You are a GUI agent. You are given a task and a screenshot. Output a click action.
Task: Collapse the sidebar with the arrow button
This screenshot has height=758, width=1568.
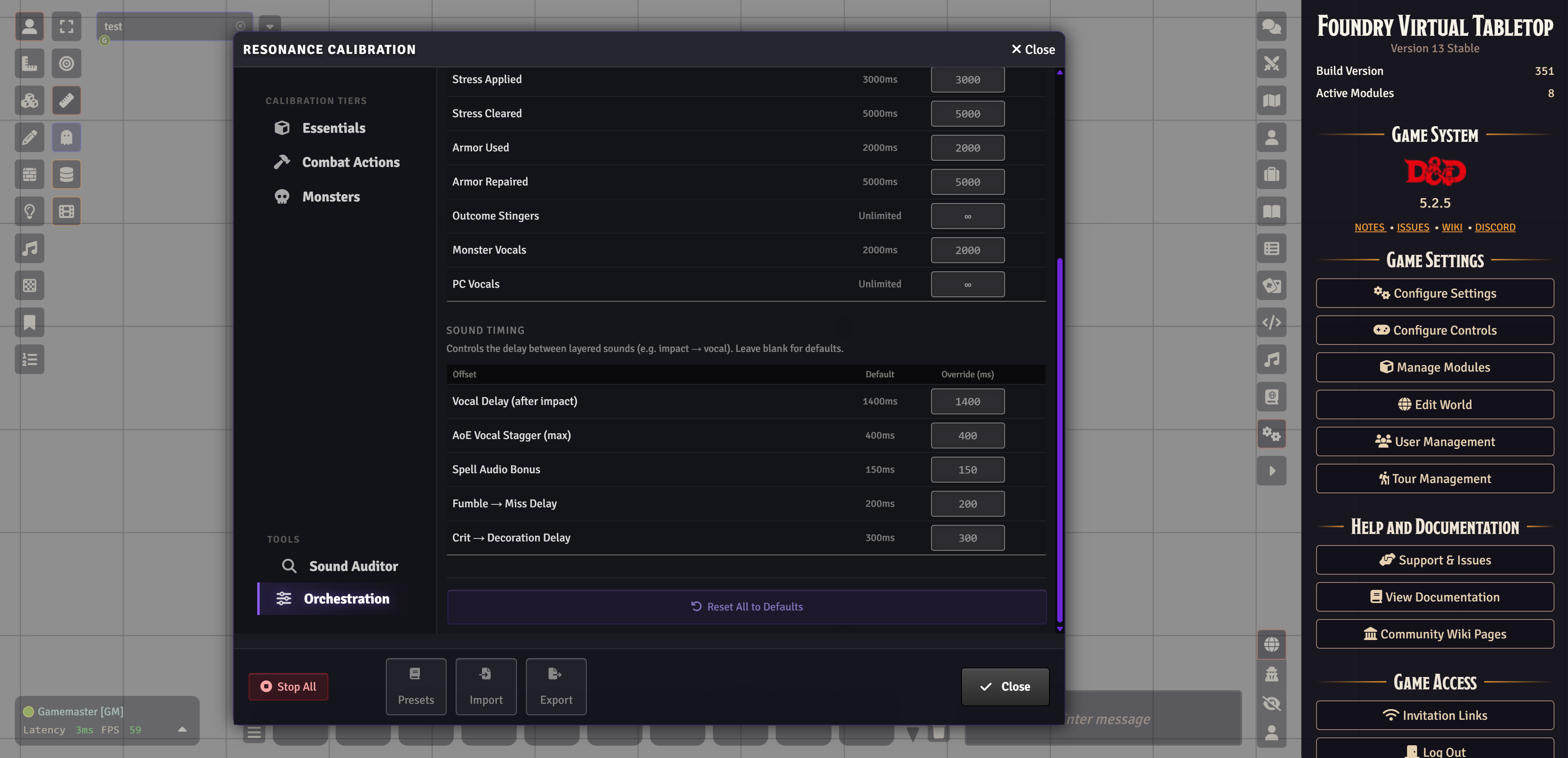(x=1272, y=471)
